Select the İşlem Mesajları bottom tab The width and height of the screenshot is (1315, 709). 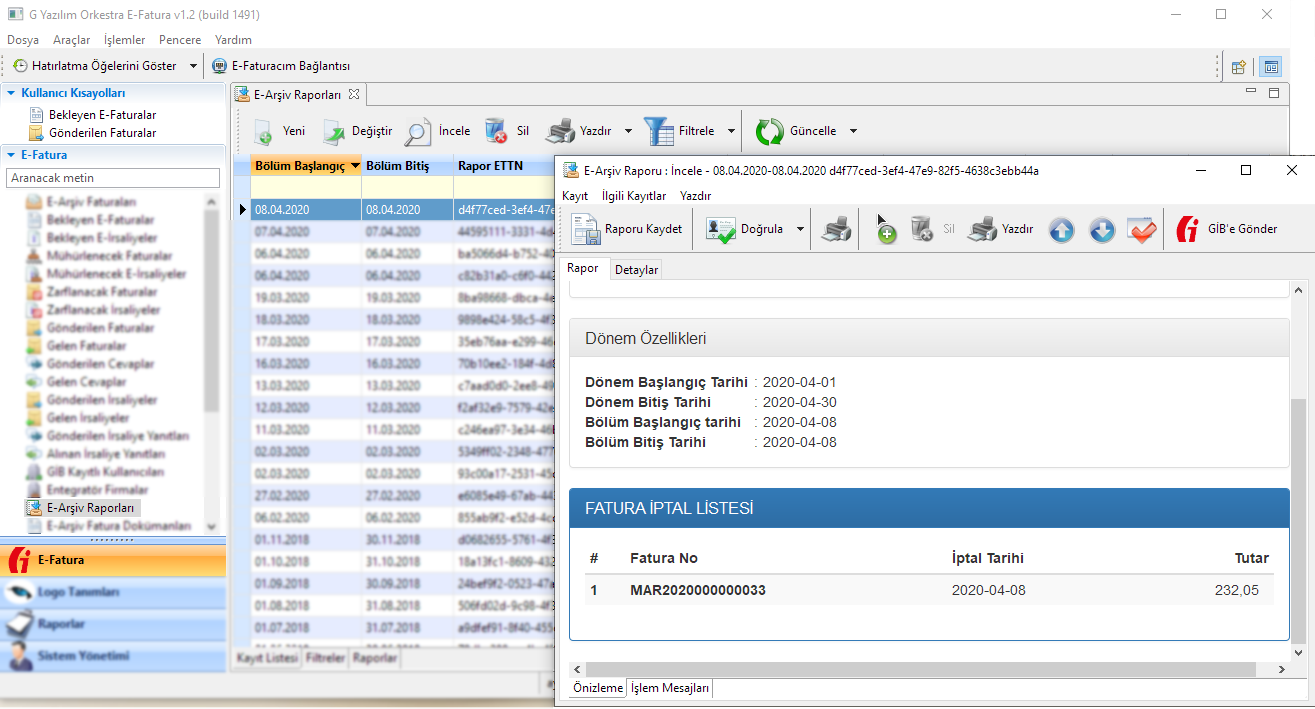pyautogui.click(x=670, y=688)
